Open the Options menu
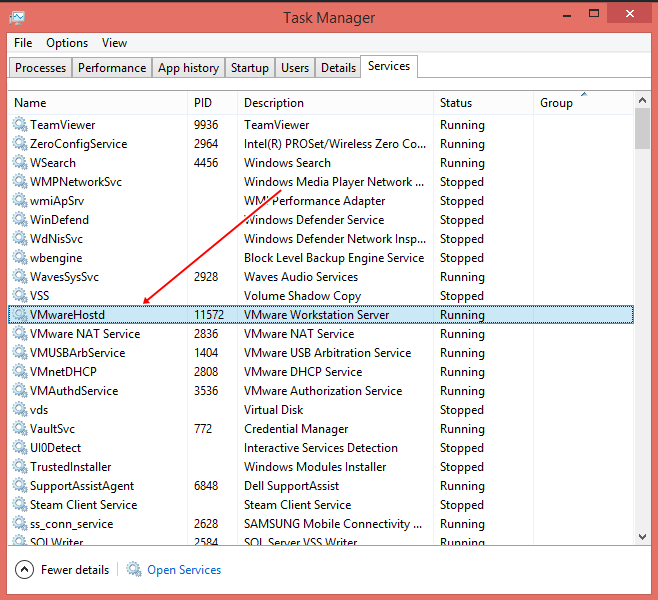658x600 pixels. 67,43
